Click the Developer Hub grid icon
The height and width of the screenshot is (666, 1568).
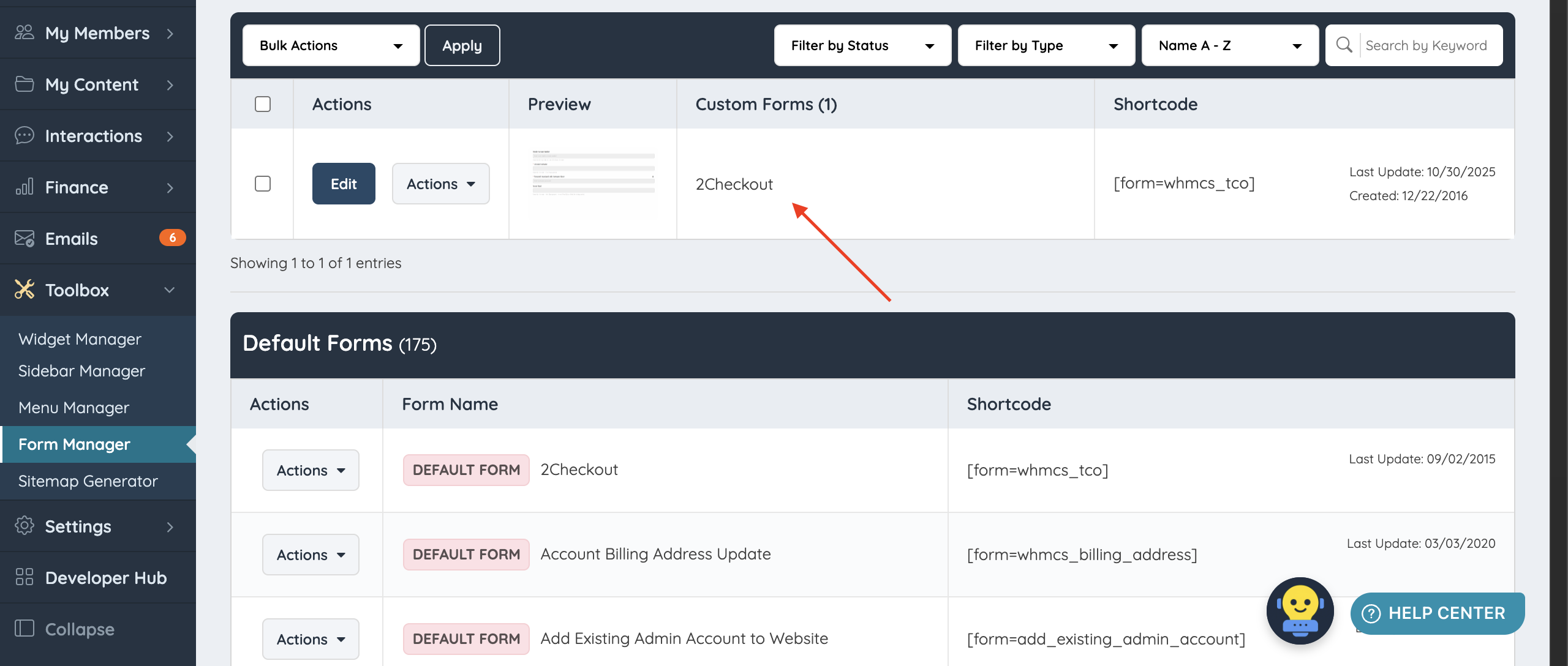(x=24, y=577)
